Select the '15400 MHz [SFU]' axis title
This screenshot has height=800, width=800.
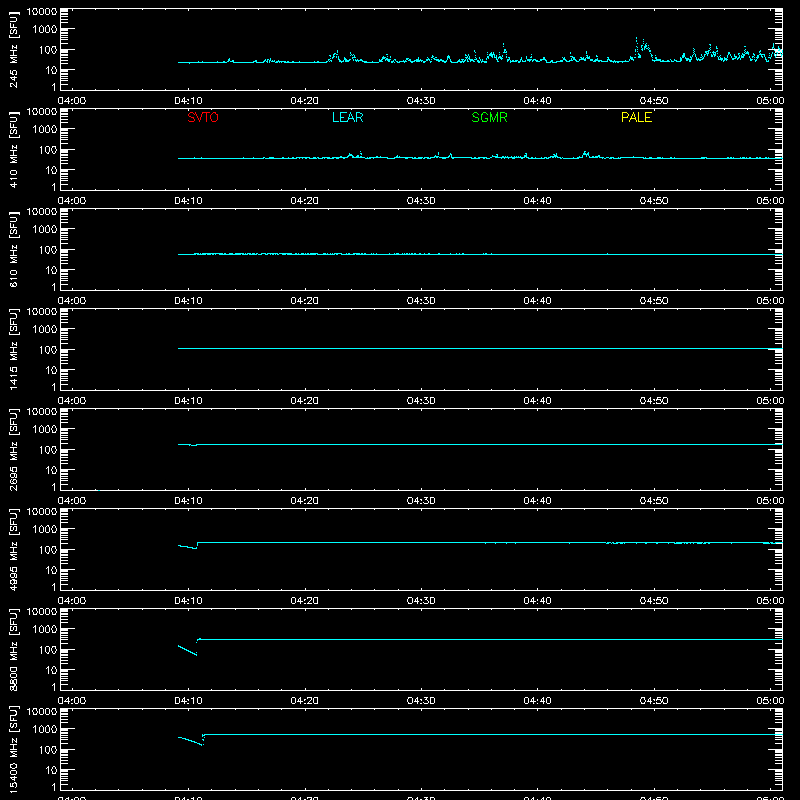click(13, 749)
